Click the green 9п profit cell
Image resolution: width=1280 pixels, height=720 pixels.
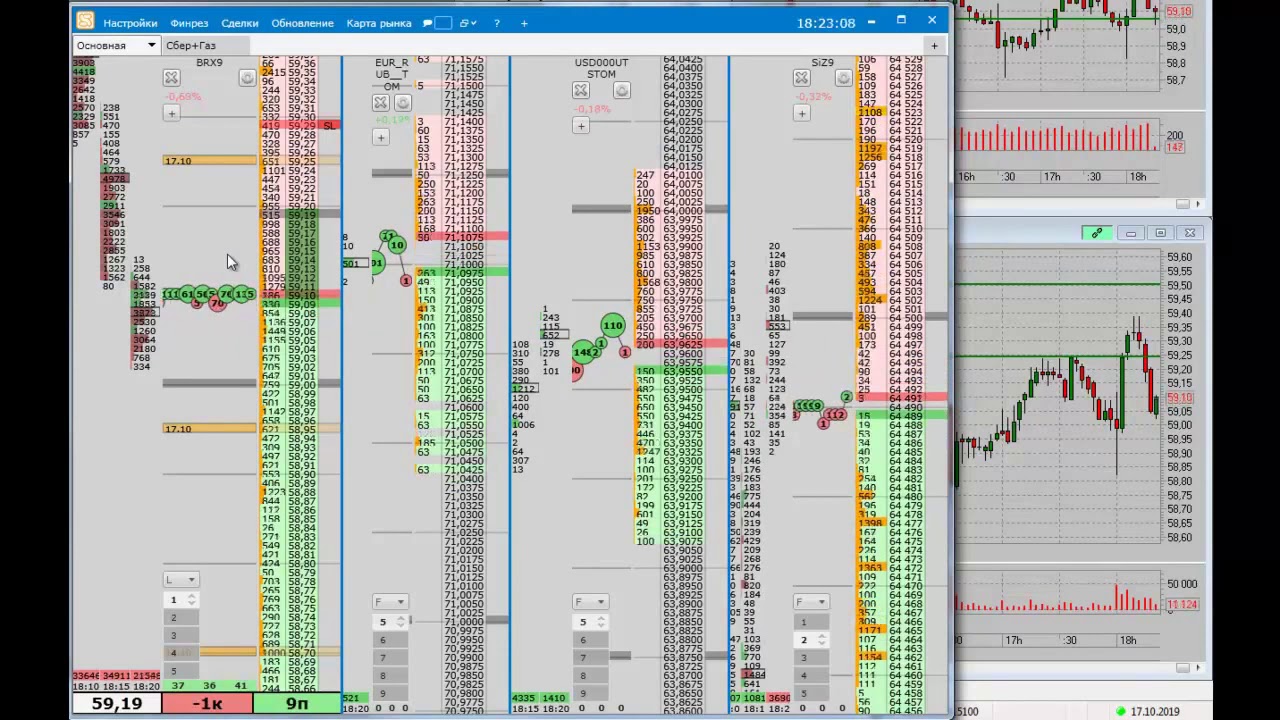point(297,704)
